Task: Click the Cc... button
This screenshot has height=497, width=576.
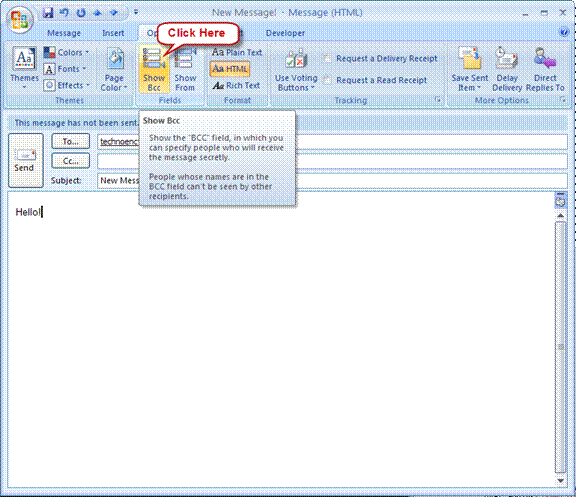Action: 71,161
